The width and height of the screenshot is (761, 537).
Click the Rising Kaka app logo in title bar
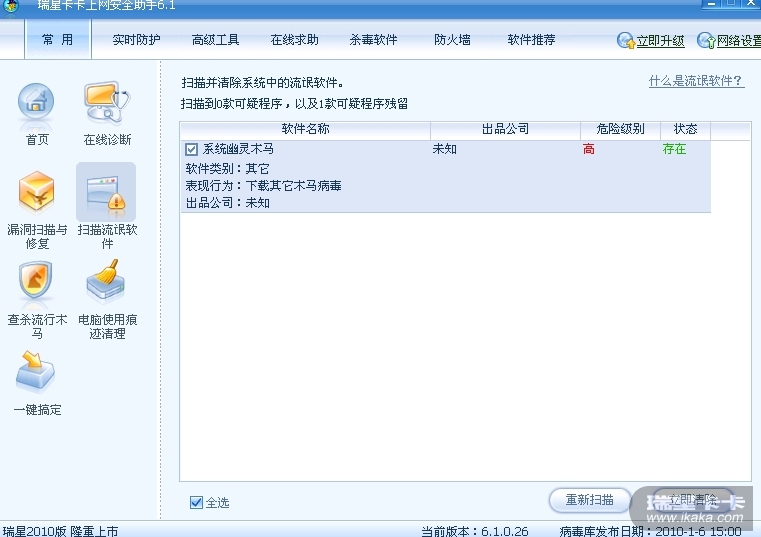tap(11, 5)
